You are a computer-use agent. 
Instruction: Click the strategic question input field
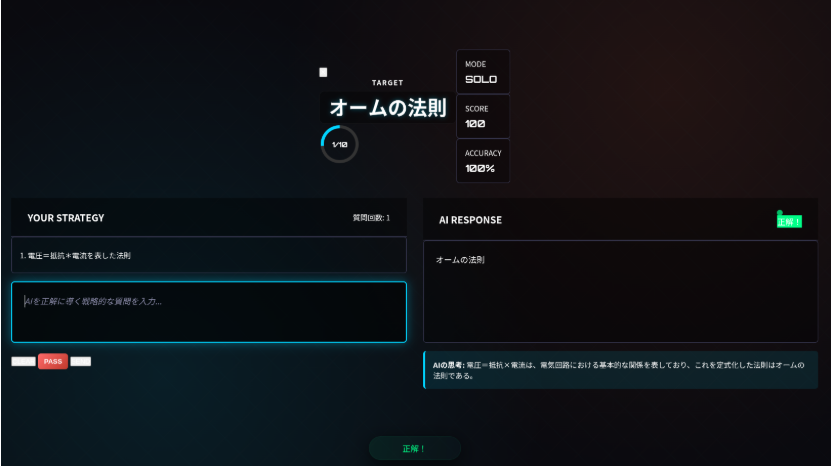[x=209, y=312]
